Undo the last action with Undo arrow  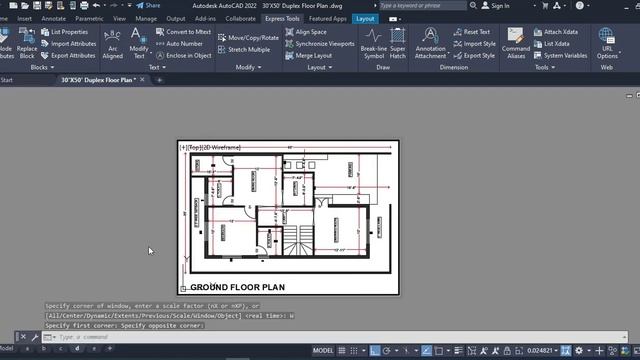[x=96, y=6]
